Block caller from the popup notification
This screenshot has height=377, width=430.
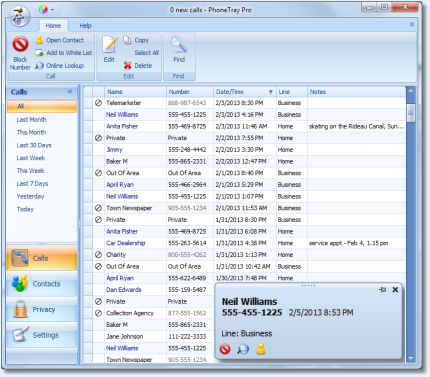click(225, 349)
